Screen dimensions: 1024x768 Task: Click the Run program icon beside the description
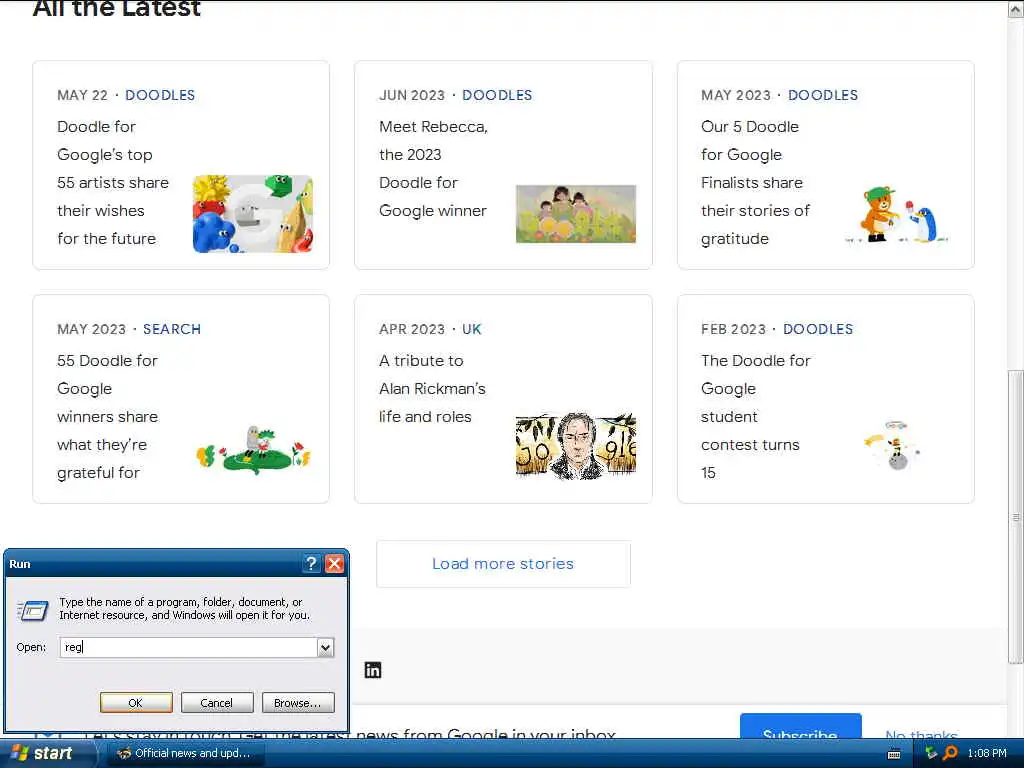(x=33, y=610)
